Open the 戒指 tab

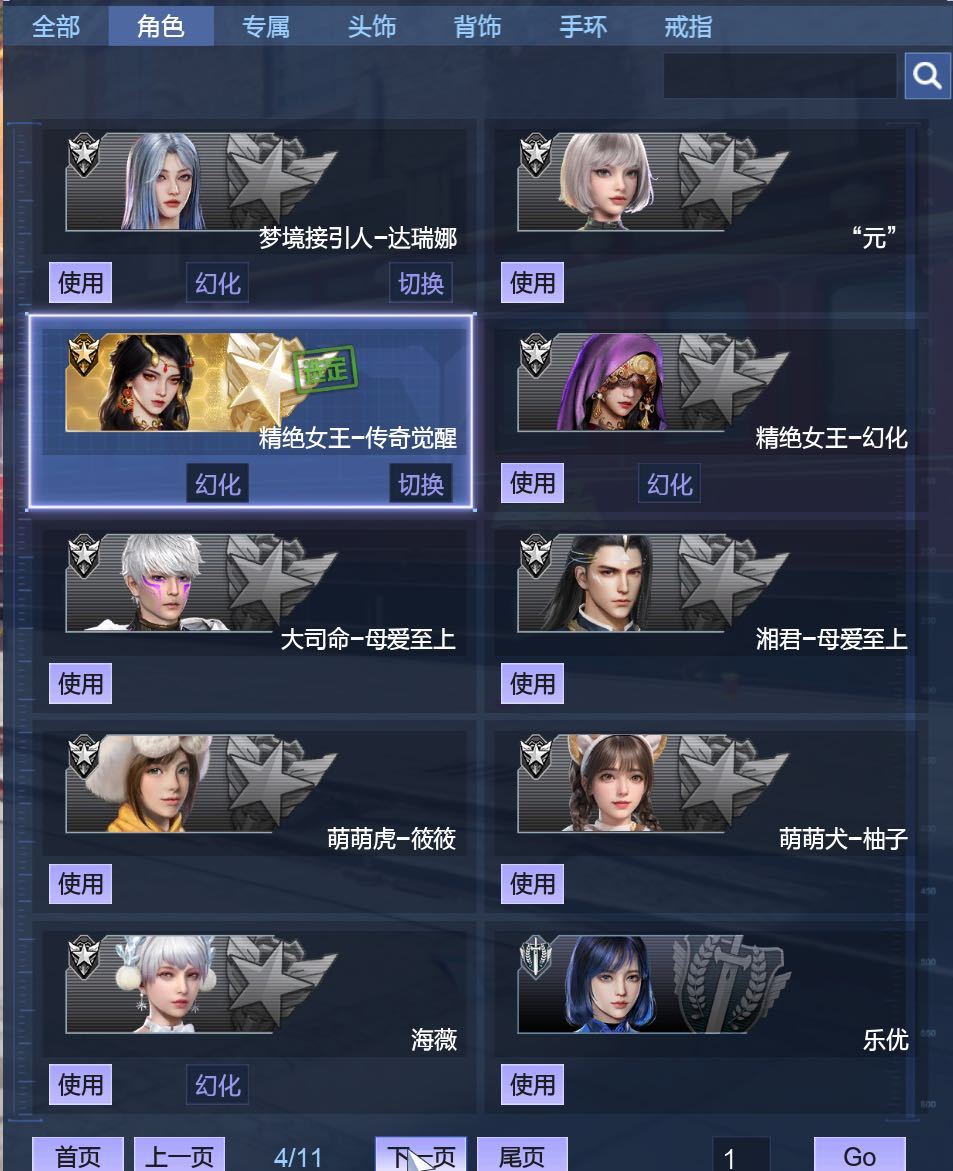coord(688,27)
